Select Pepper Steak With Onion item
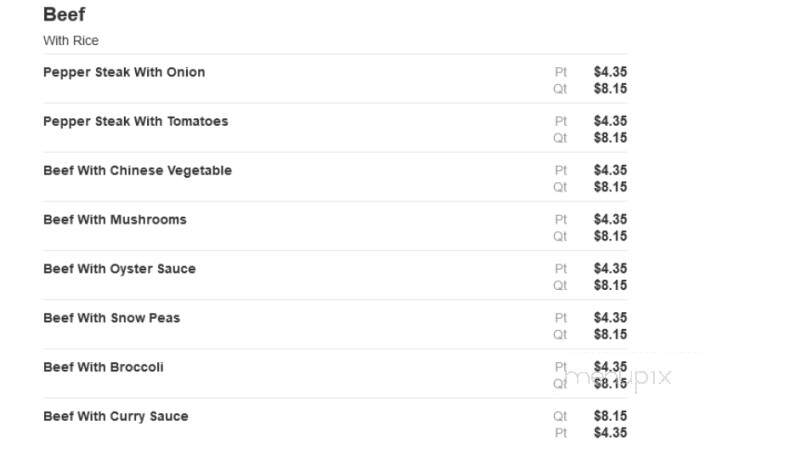This screenshot has height=460, width=797. [124, 72]
